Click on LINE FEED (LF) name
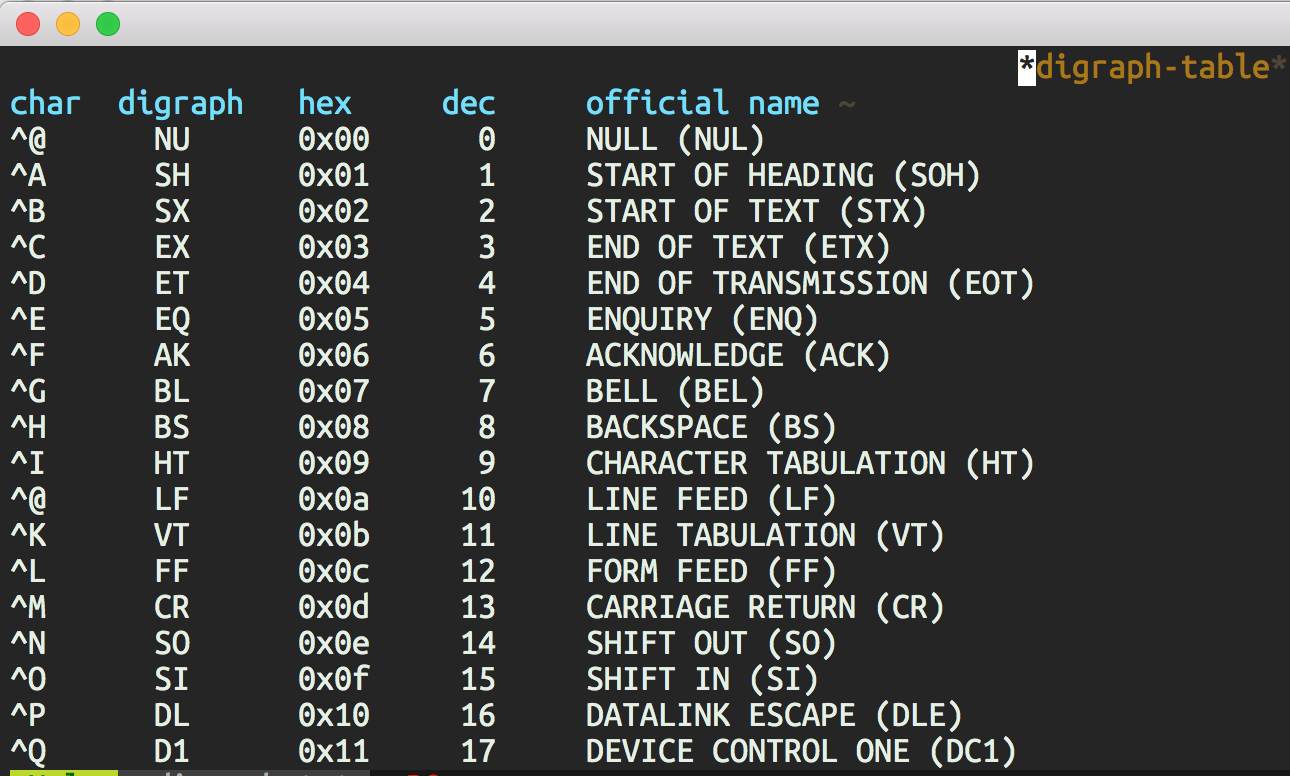This screenshot has width=1290, height=776. tap(711, 499)
